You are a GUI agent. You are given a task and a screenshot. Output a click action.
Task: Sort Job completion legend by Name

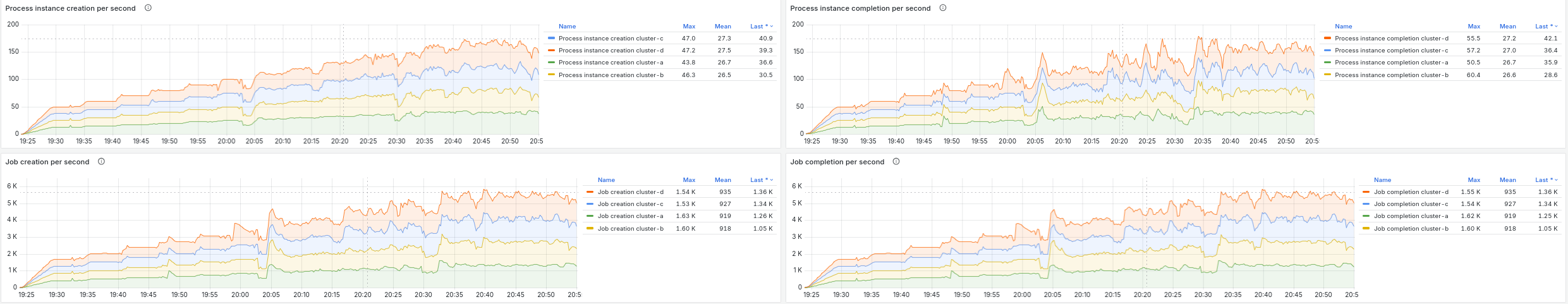click(1382, 179)
